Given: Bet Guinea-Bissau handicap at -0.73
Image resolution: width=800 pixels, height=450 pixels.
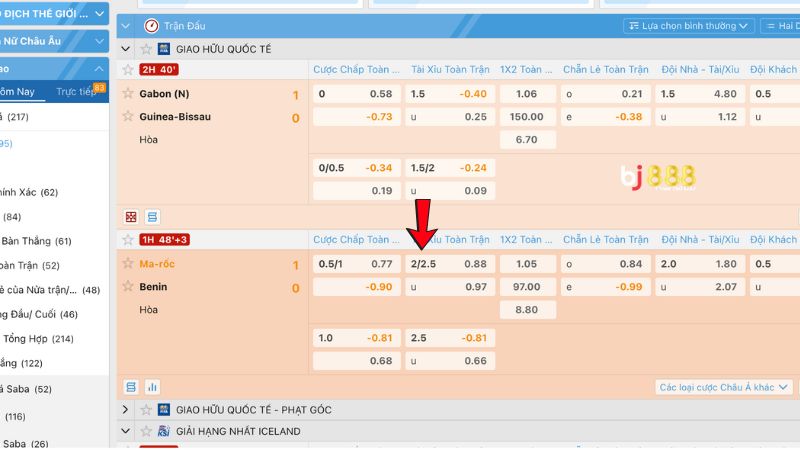Looking at the screenshot, I should click(x=357, y=117).
